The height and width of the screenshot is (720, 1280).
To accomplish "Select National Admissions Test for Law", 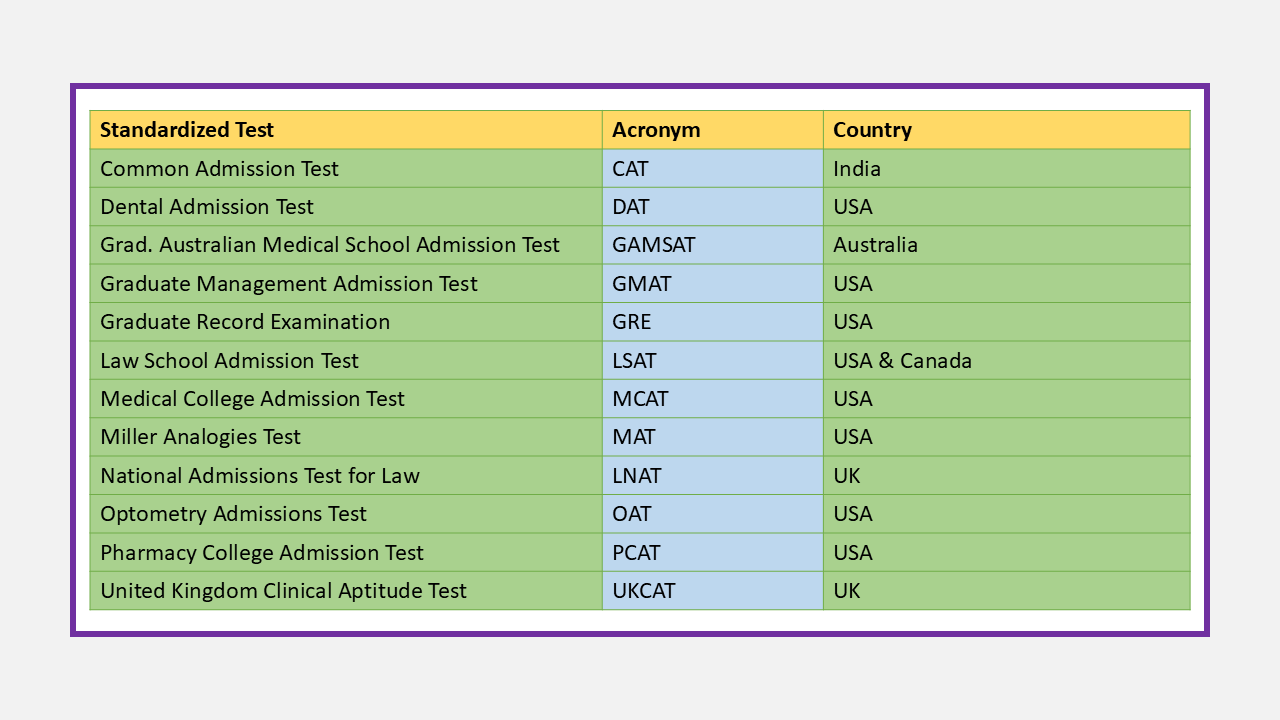I will 346,476.
